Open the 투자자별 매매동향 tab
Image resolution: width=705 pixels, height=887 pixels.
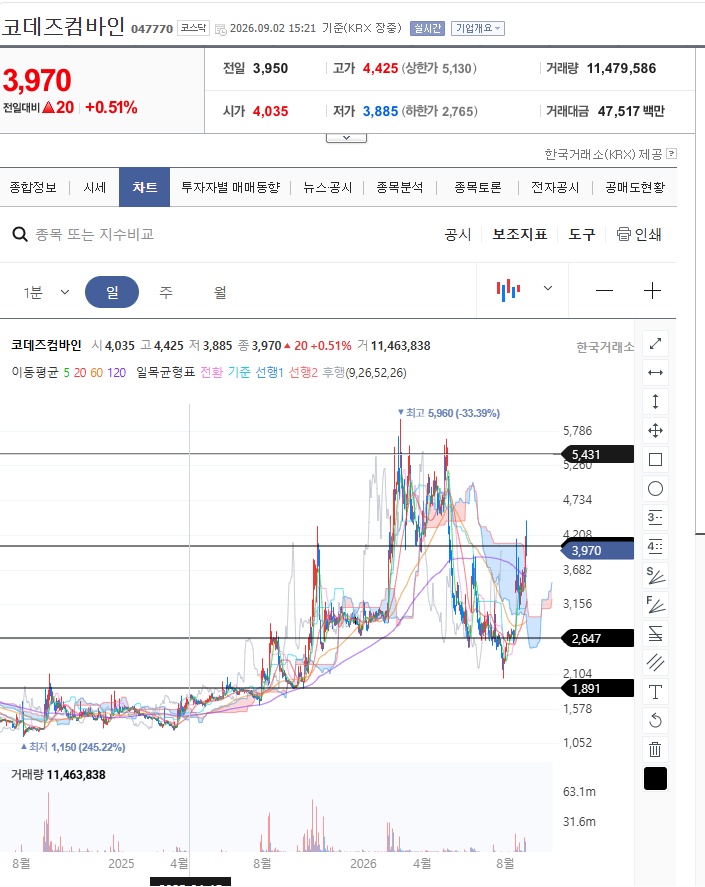point(230,187)
